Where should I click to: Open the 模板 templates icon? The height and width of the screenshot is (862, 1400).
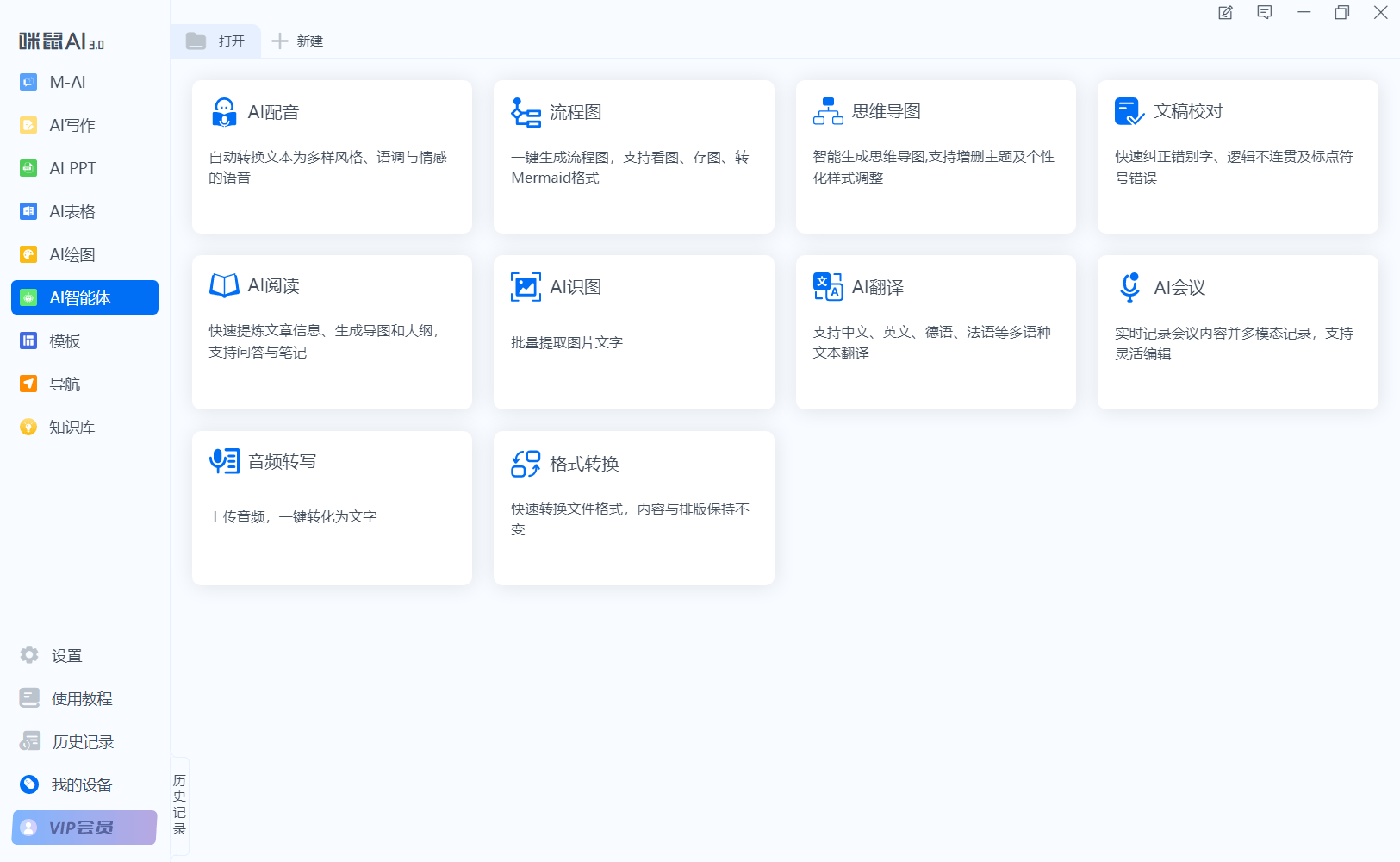28,340
